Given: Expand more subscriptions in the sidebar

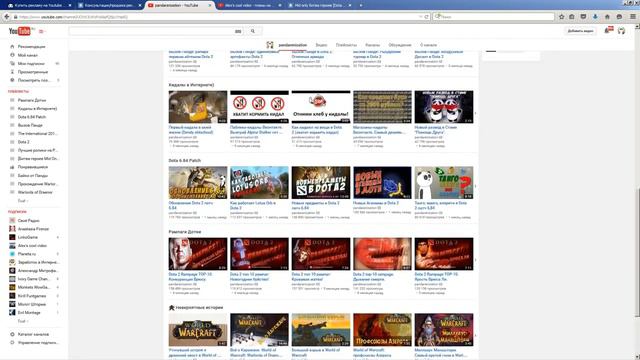Looking at the screenshot, I should (22, 321).
